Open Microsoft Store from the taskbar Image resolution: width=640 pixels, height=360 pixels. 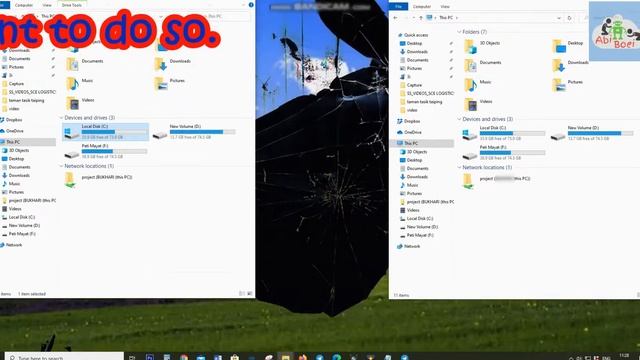[235, 357]
